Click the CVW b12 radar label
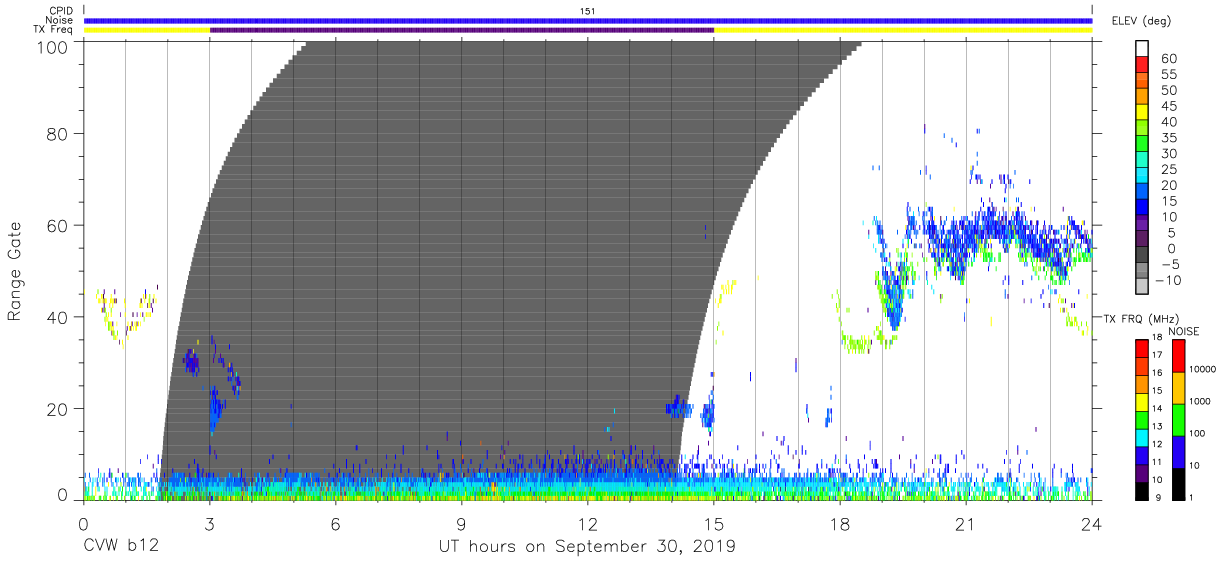 pos(121,546)
